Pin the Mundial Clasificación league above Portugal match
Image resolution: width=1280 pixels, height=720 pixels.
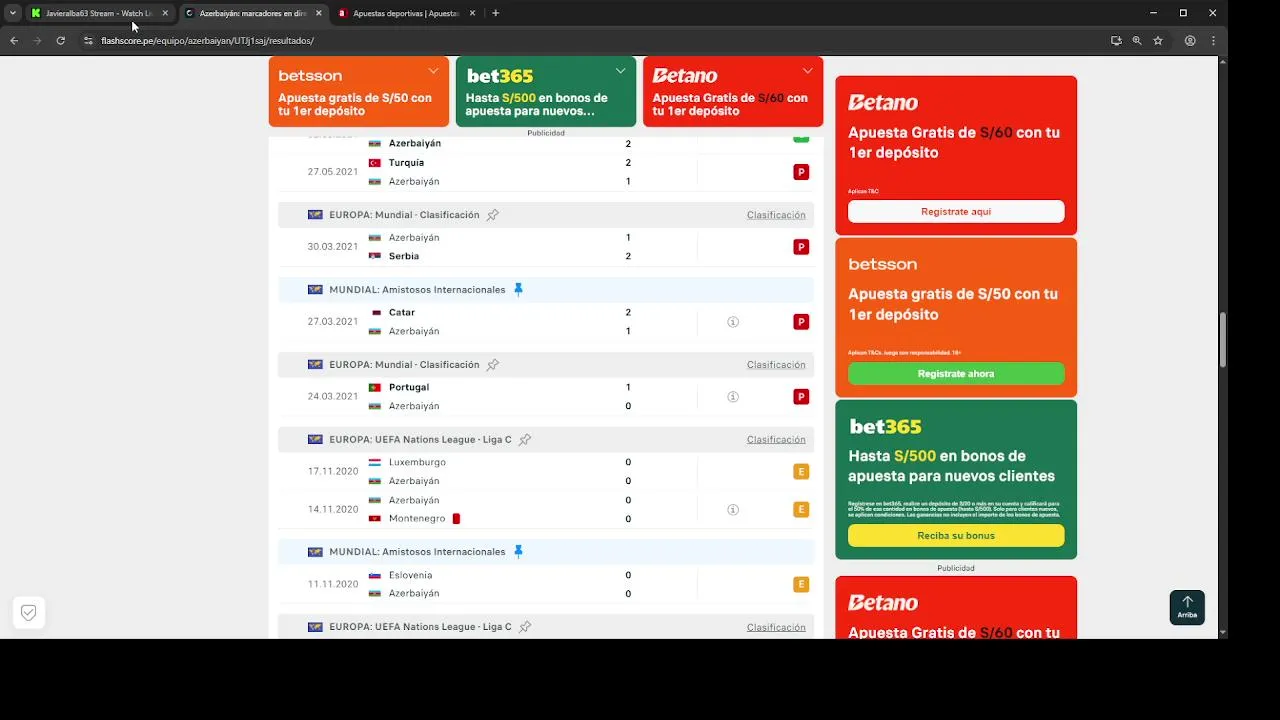492,365
